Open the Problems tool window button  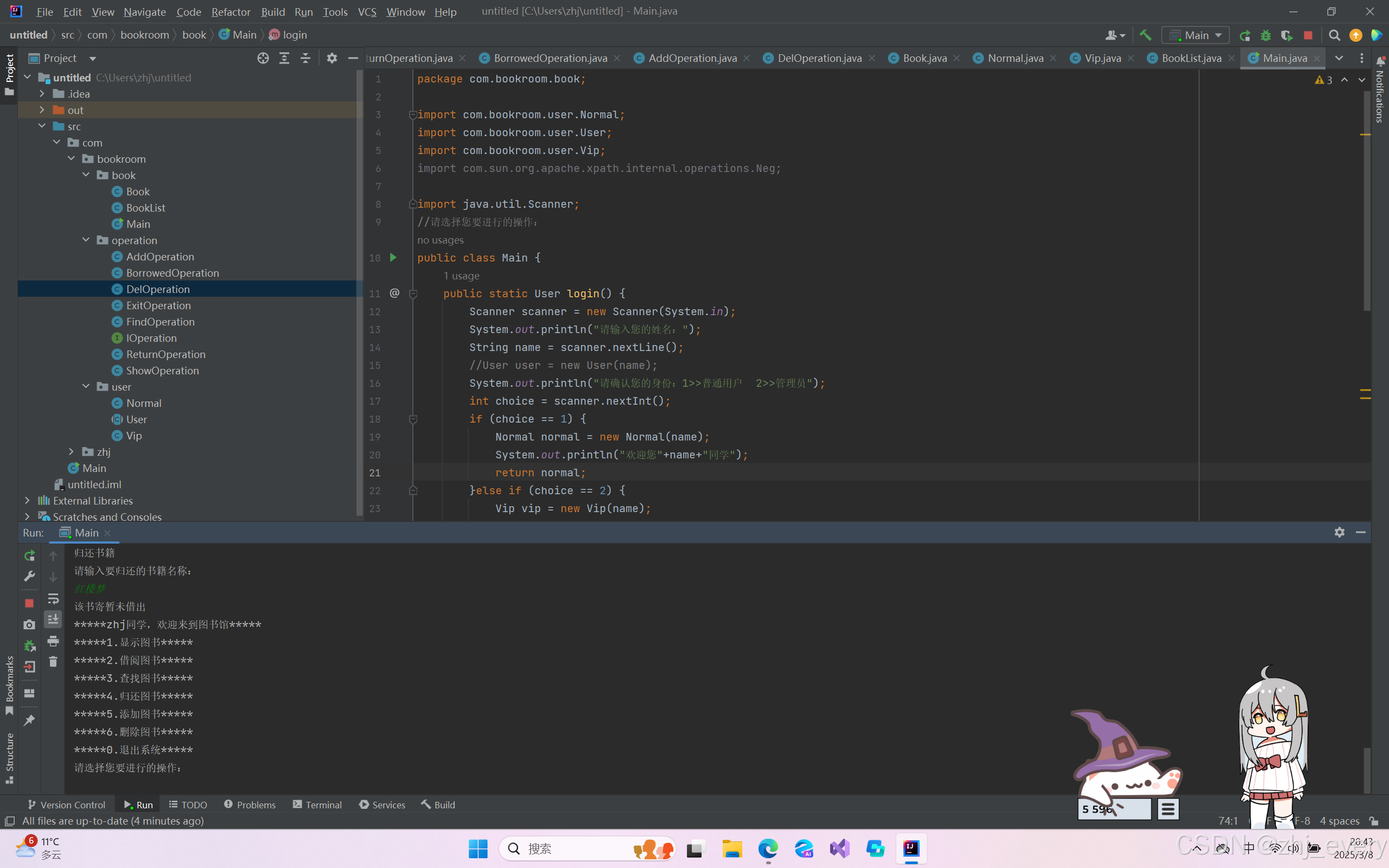(x=250, y=805)
